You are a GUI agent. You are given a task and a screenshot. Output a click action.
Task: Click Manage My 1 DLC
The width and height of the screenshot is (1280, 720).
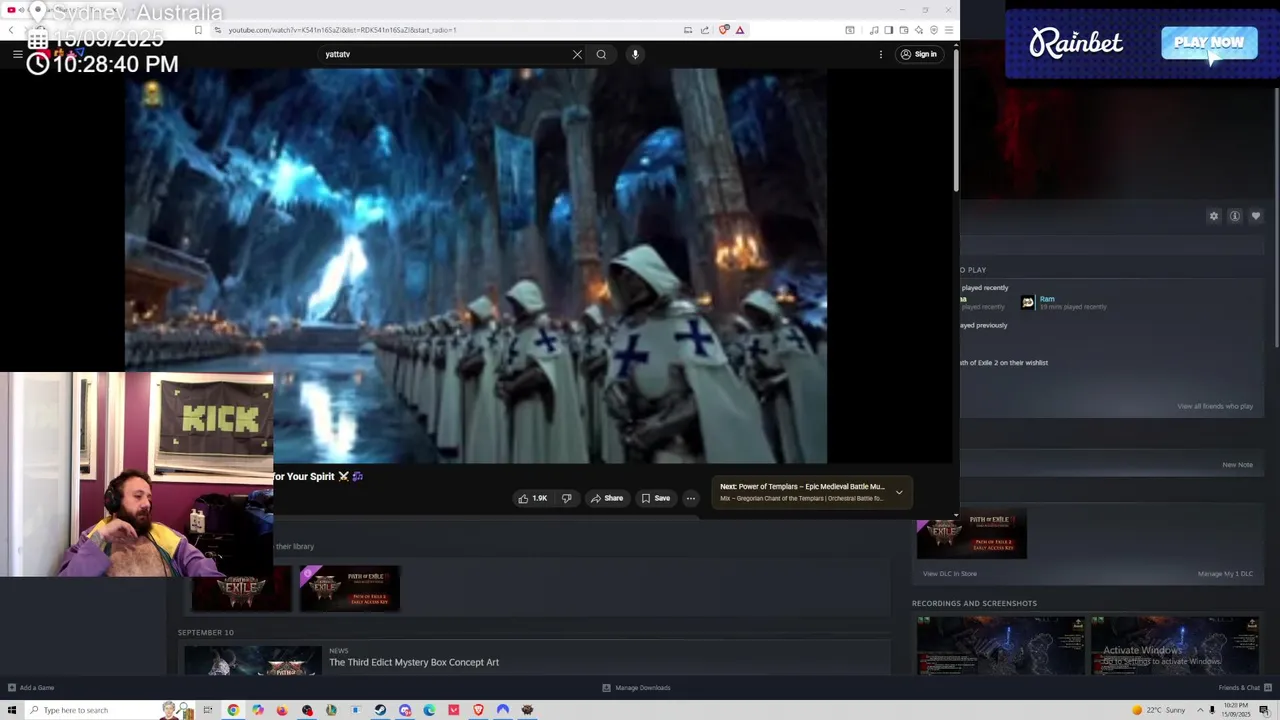(1225, 574)
